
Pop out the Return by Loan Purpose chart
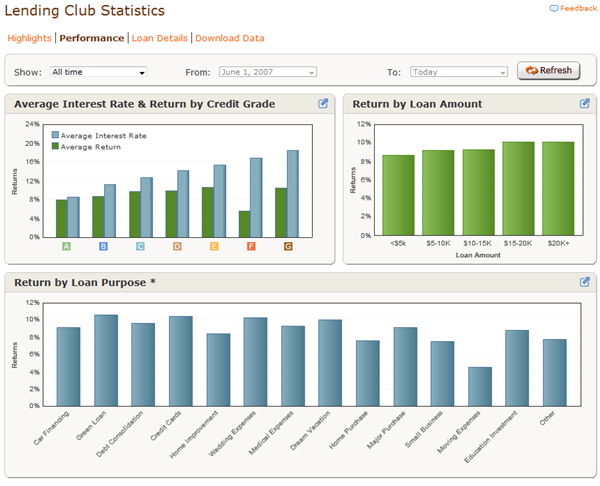(x=584, y=282)
